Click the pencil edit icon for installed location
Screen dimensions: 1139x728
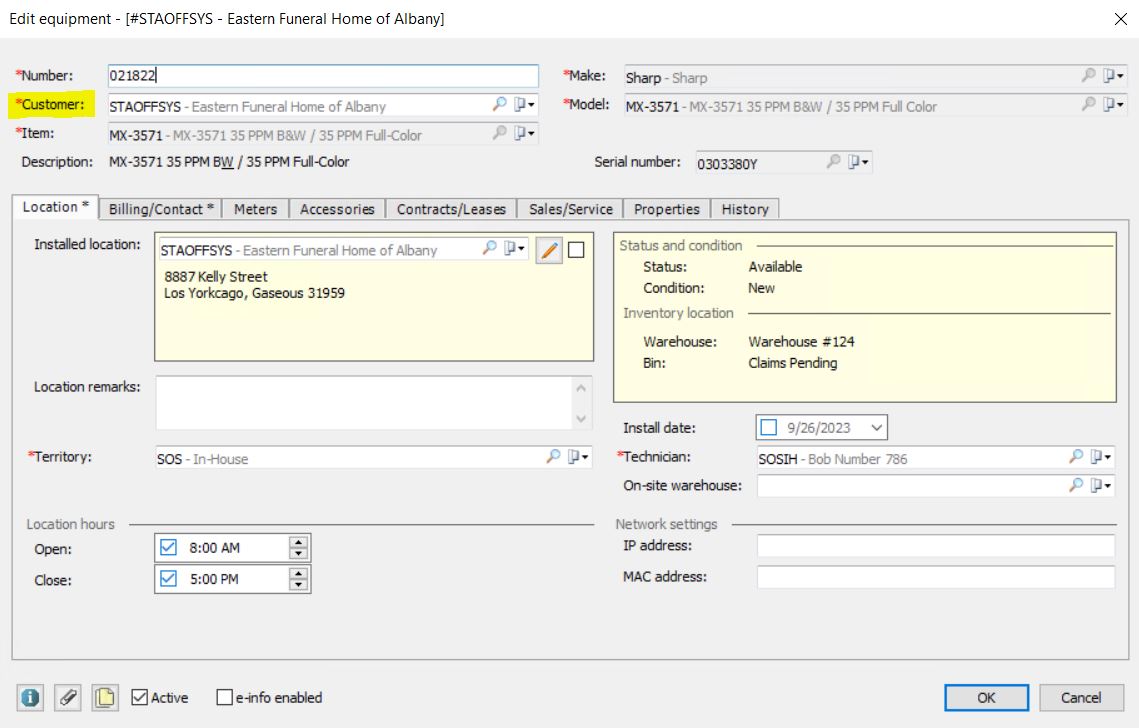click(x=549, y=251)
